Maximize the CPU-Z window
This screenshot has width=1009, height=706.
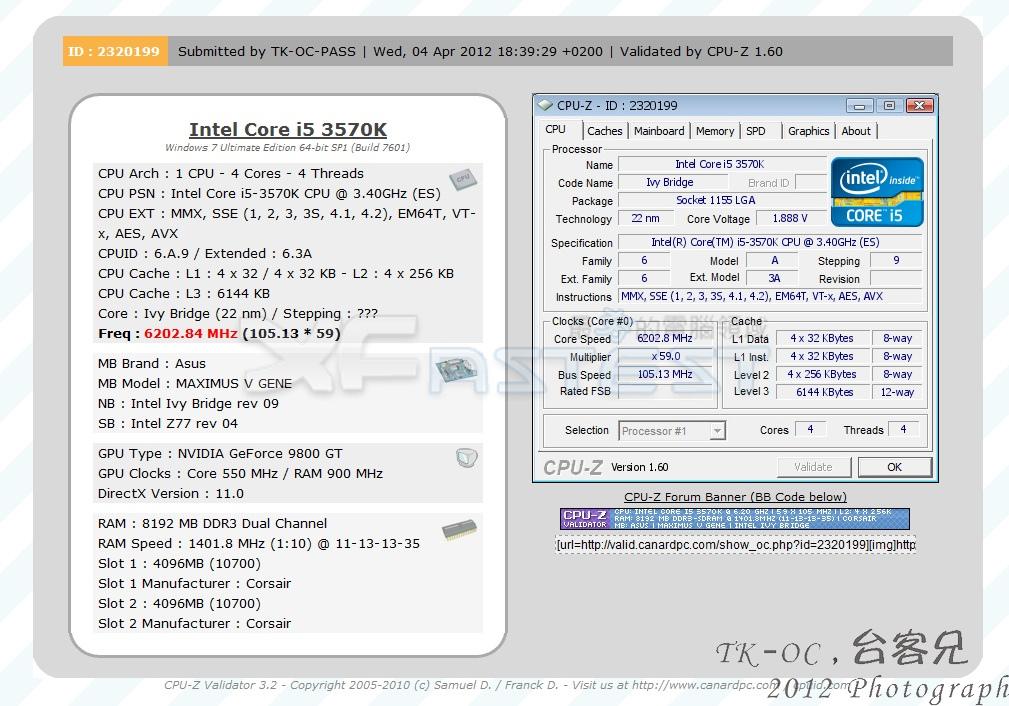click(x=889, y=106)
